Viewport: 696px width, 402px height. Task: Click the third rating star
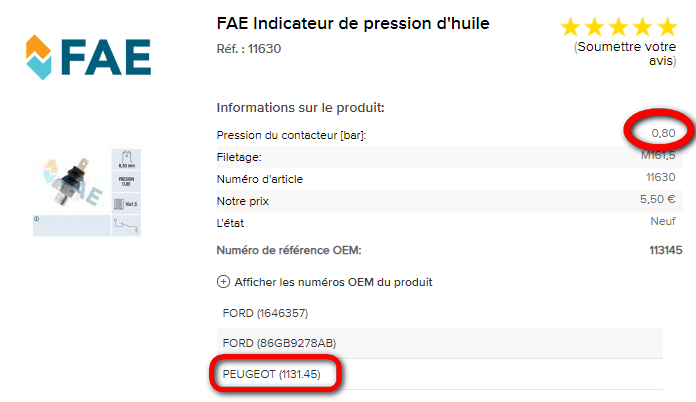[619, 28]
